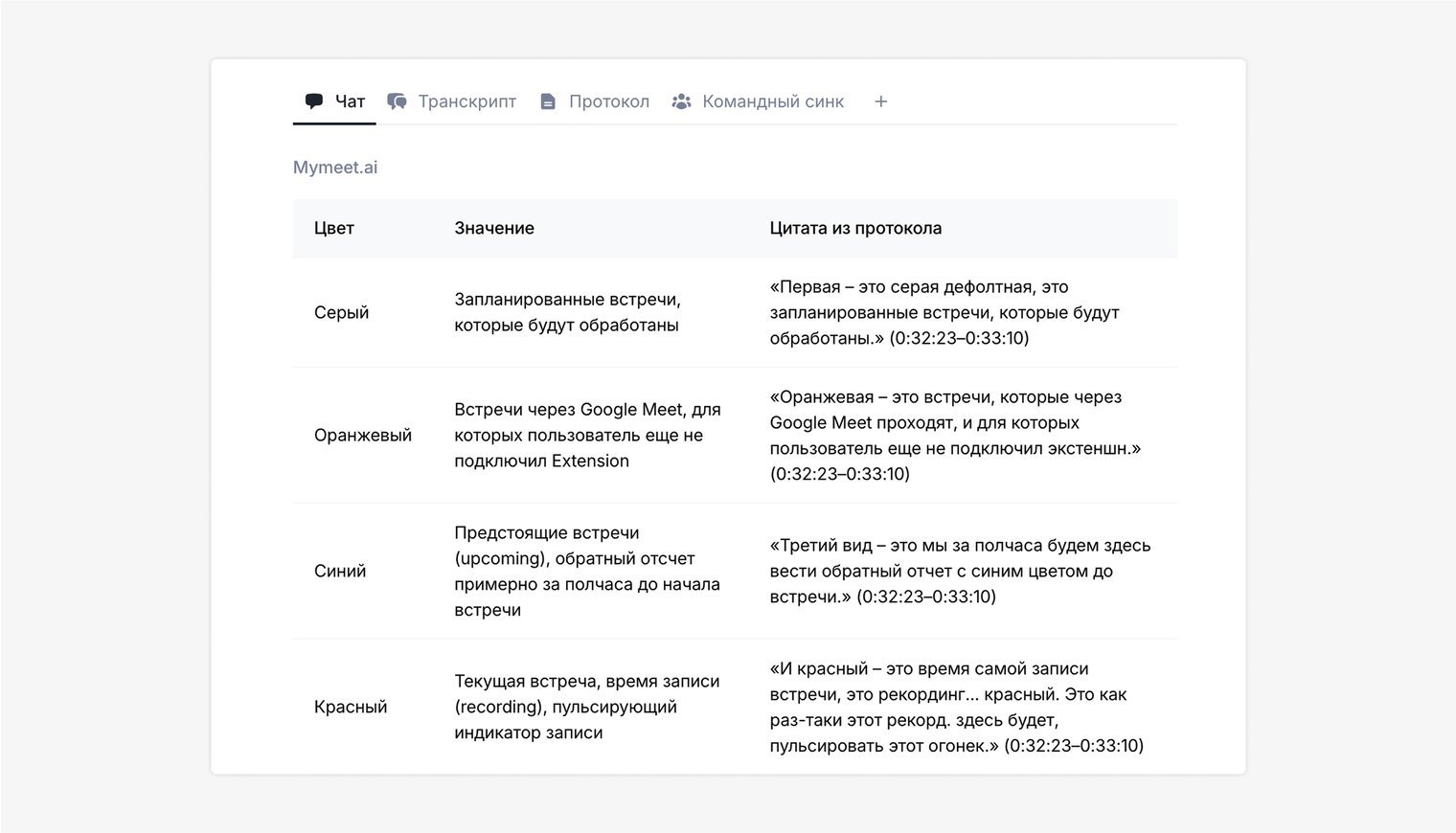Click the quote starting with «Первая
The image size is (1456, 833).
944,312
